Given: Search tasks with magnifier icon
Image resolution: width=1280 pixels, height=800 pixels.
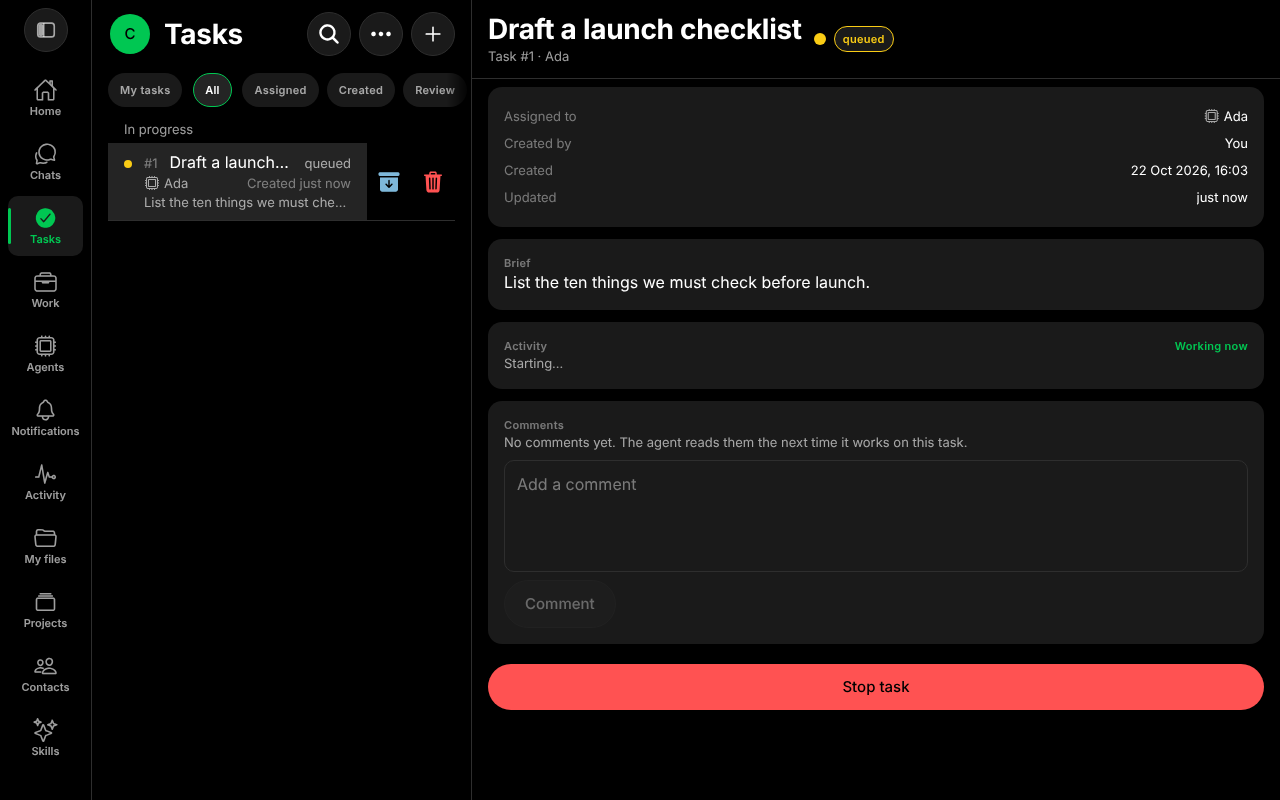Looking at the screenshot, I should point(329,34).
